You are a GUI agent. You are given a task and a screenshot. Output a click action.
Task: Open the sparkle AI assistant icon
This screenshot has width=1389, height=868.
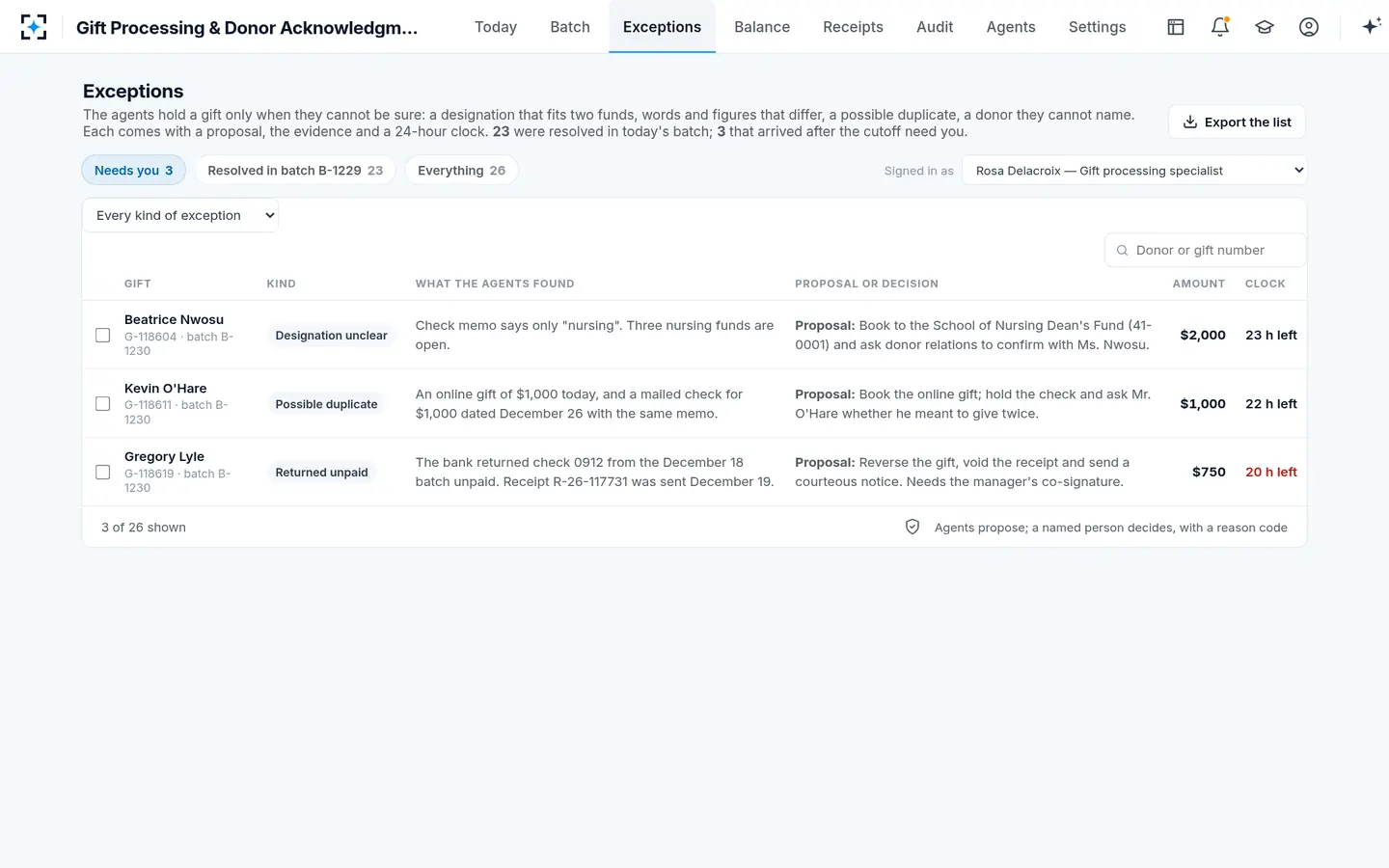[x=1372, y=27]
